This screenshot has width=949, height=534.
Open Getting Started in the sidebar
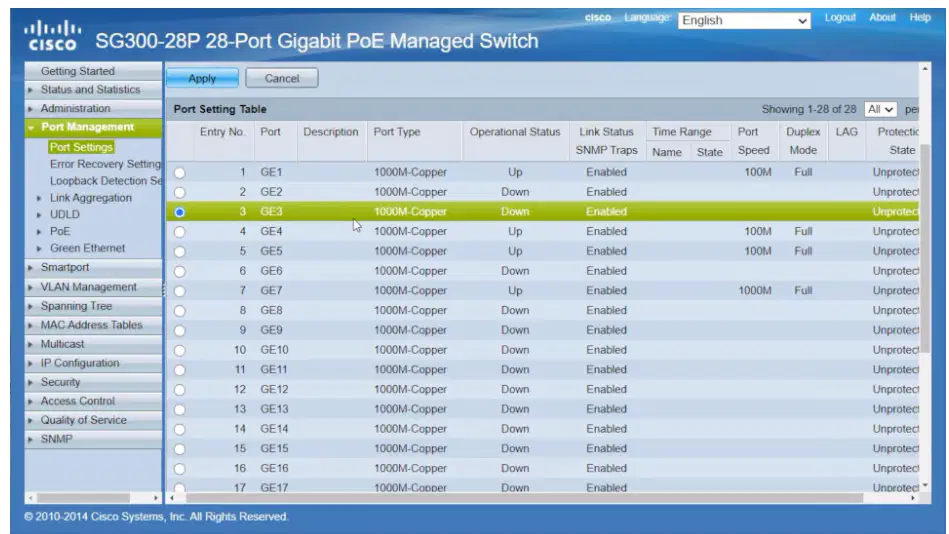(x=77, y=71)
